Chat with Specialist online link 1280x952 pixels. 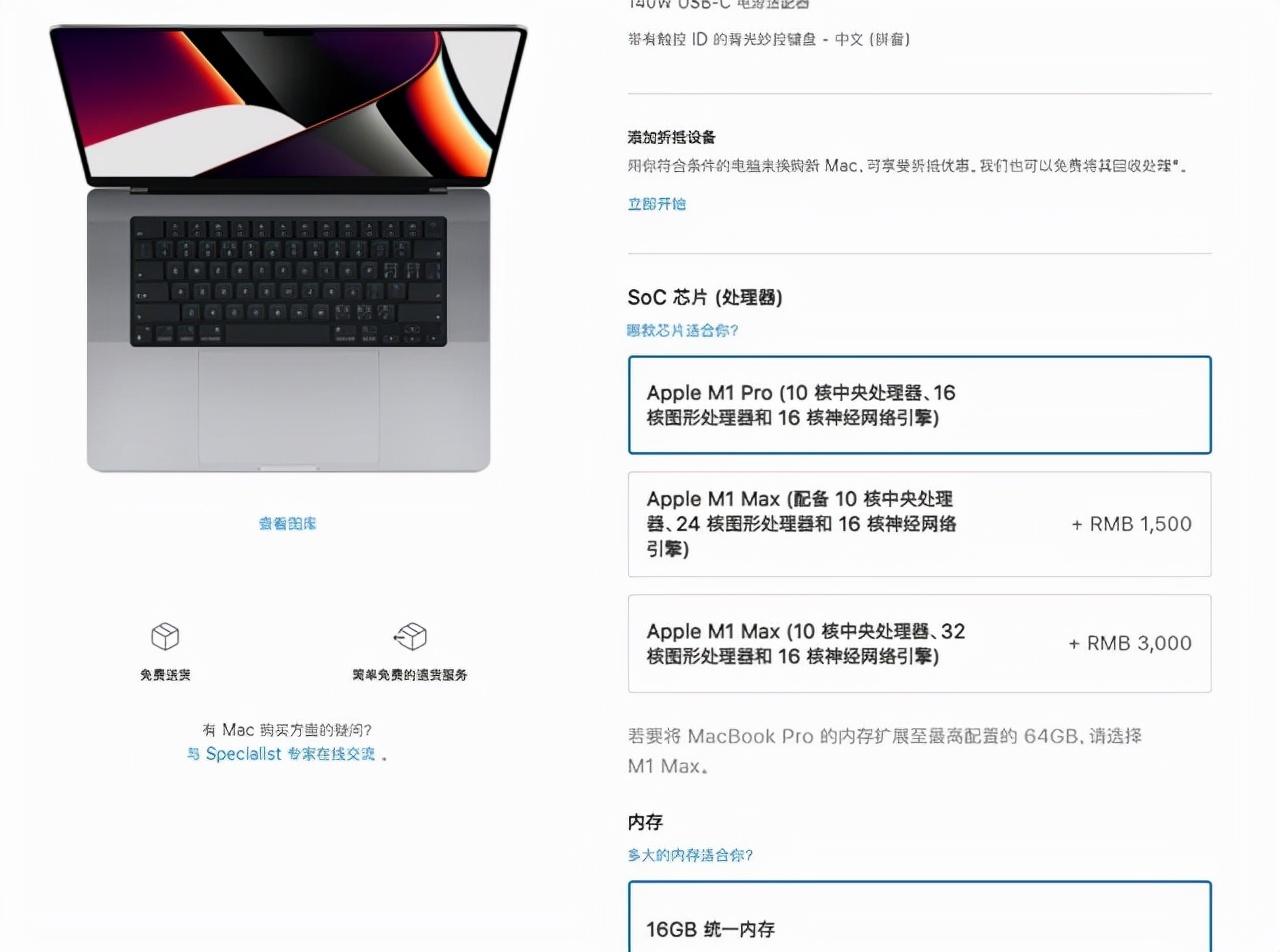(x=281, y=754)
